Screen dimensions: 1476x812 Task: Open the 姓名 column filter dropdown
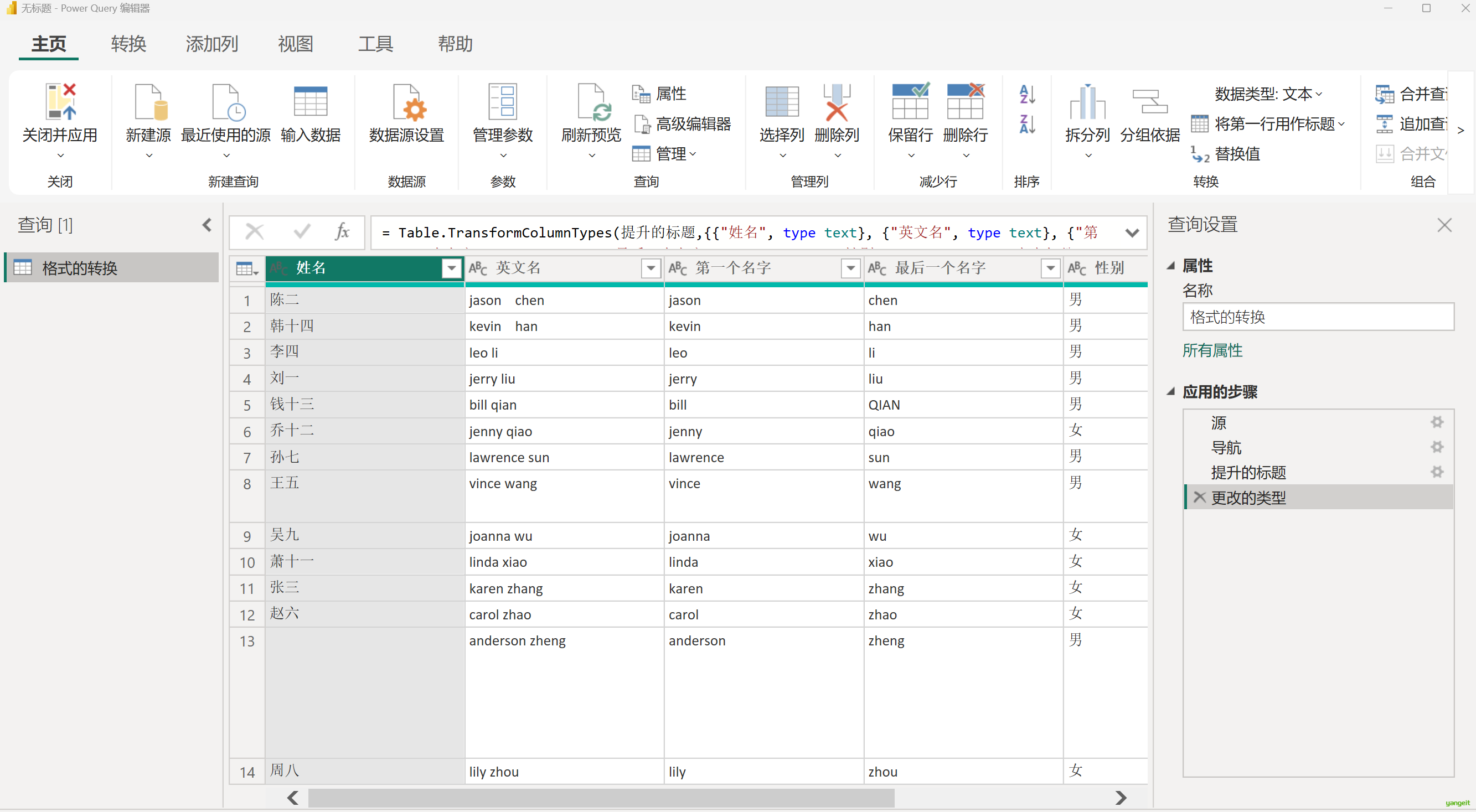(x=452, y=268)
